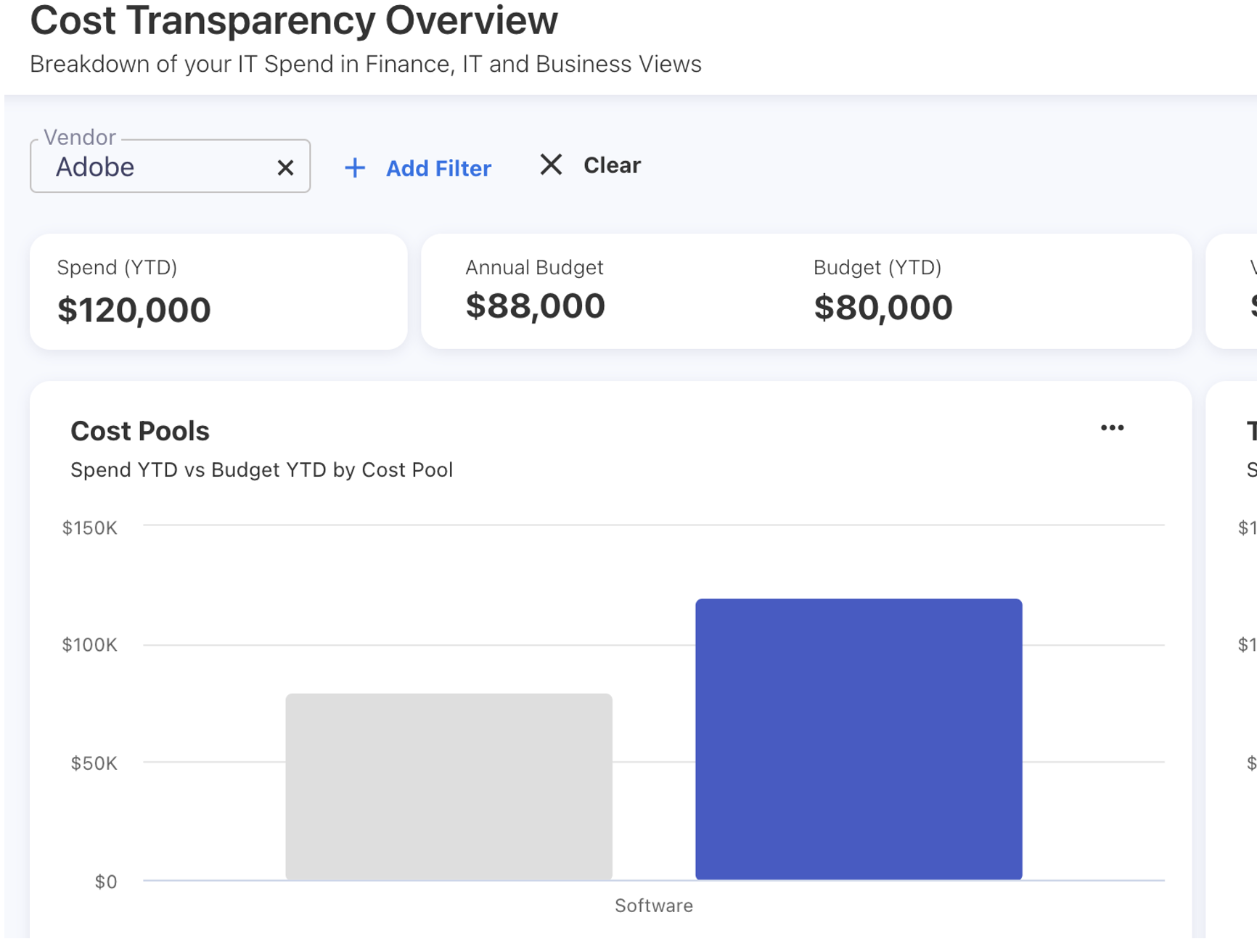Click the plus icon beside Add Filter
1257x952 pixels.
pos(355,168)
